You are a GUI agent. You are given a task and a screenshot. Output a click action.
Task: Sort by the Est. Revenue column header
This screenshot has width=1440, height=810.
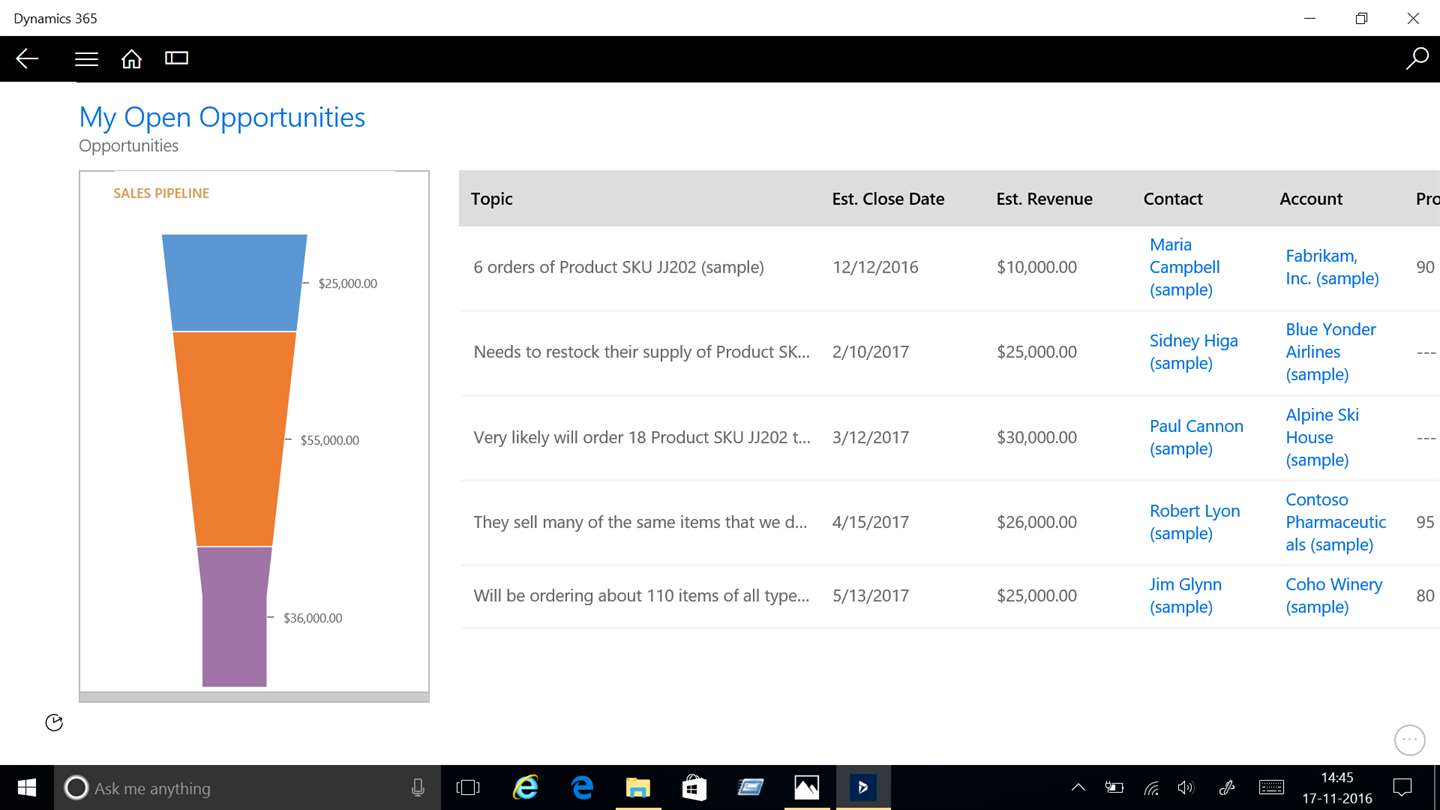pyautogui.click(x=1044, y=199)
